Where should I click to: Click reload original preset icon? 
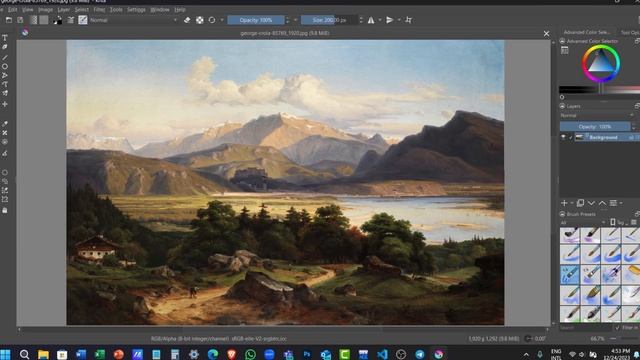pyautogui.click(x=212, y=20)
